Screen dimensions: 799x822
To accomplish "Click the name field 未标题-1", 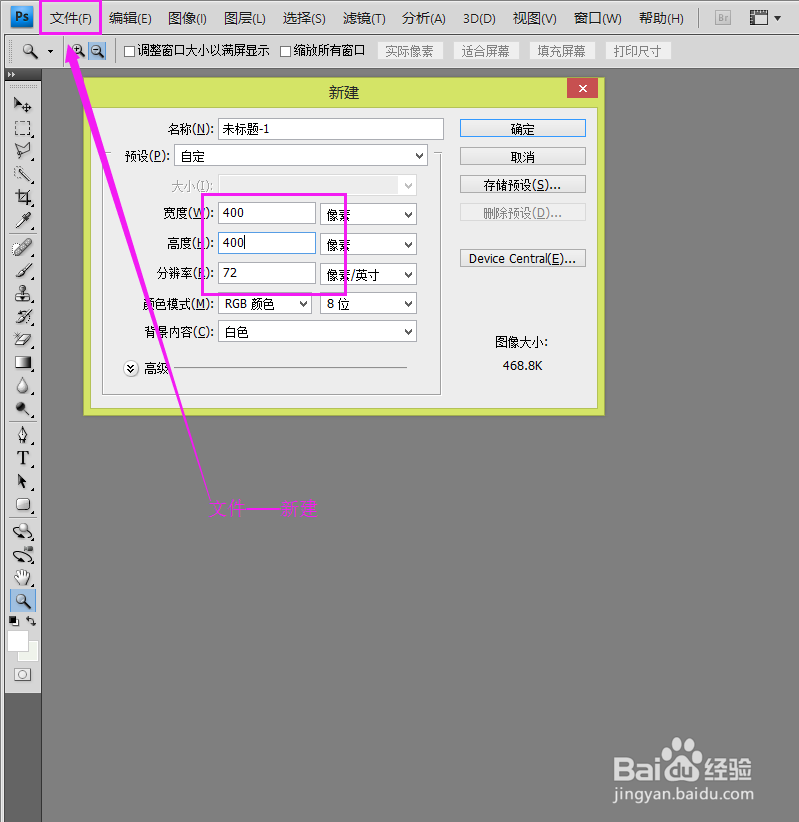I will pos(331,129).
